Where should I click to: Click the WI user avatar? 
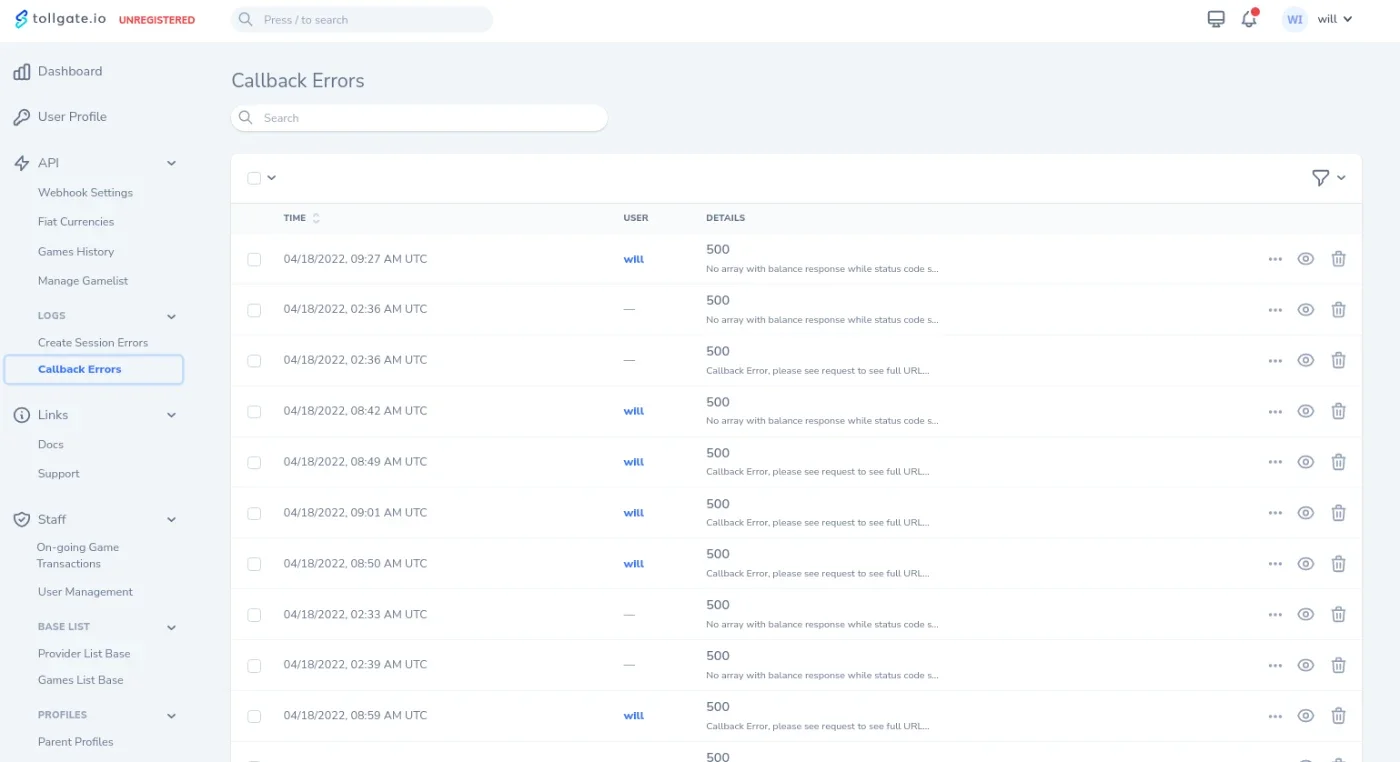(1295, 19)
